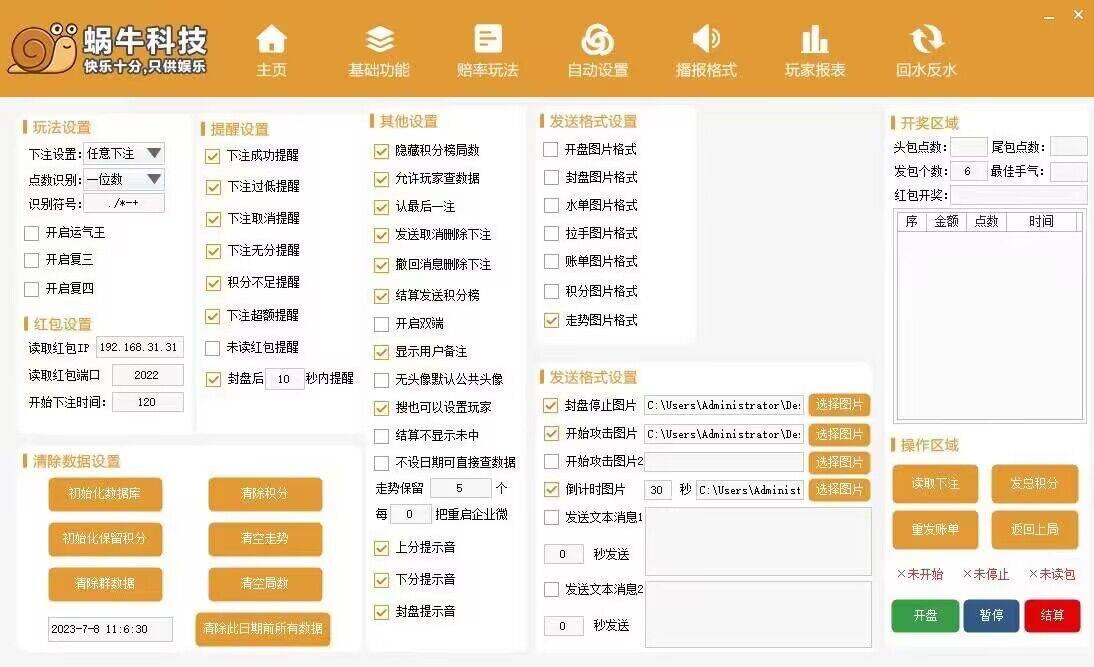Click 重发账单 button

pyautogui.click(x=935, y=530)
